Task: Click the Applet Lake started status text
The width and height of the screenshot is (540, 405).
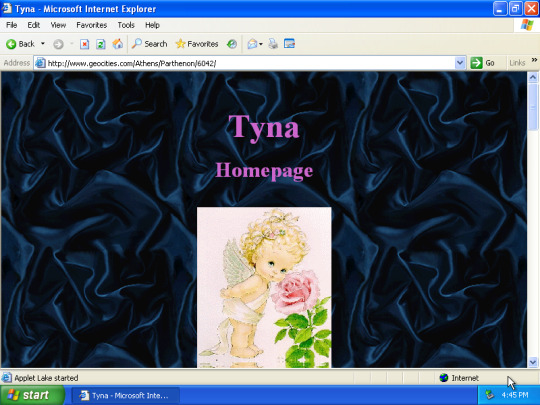Action: pyautogui.click(x=46, y=378)
